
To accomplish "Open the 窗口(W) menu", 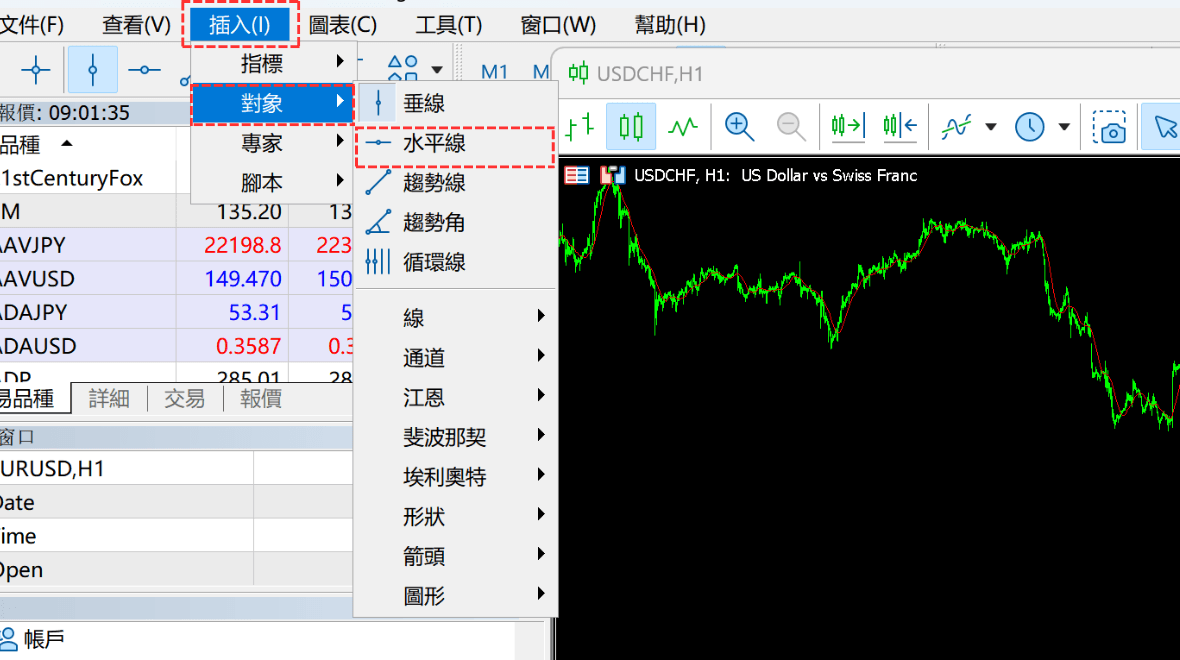I will (x=558, y=25).
